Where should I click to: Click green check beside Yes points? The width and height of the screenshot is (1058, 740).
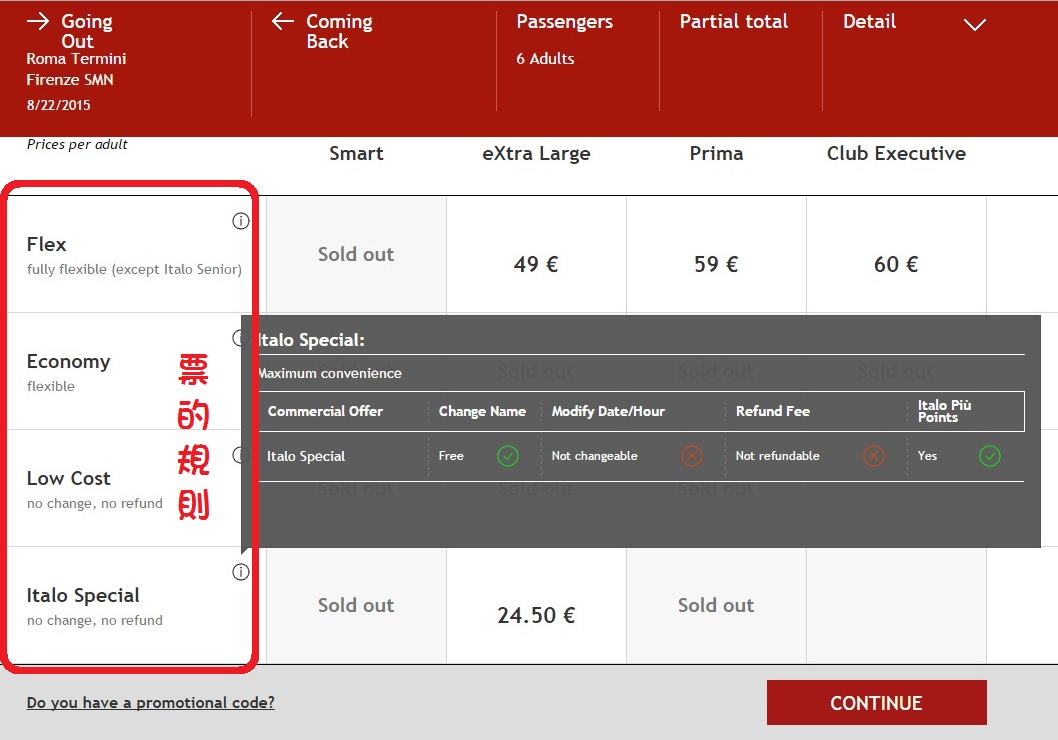click(x=990, y=456)
